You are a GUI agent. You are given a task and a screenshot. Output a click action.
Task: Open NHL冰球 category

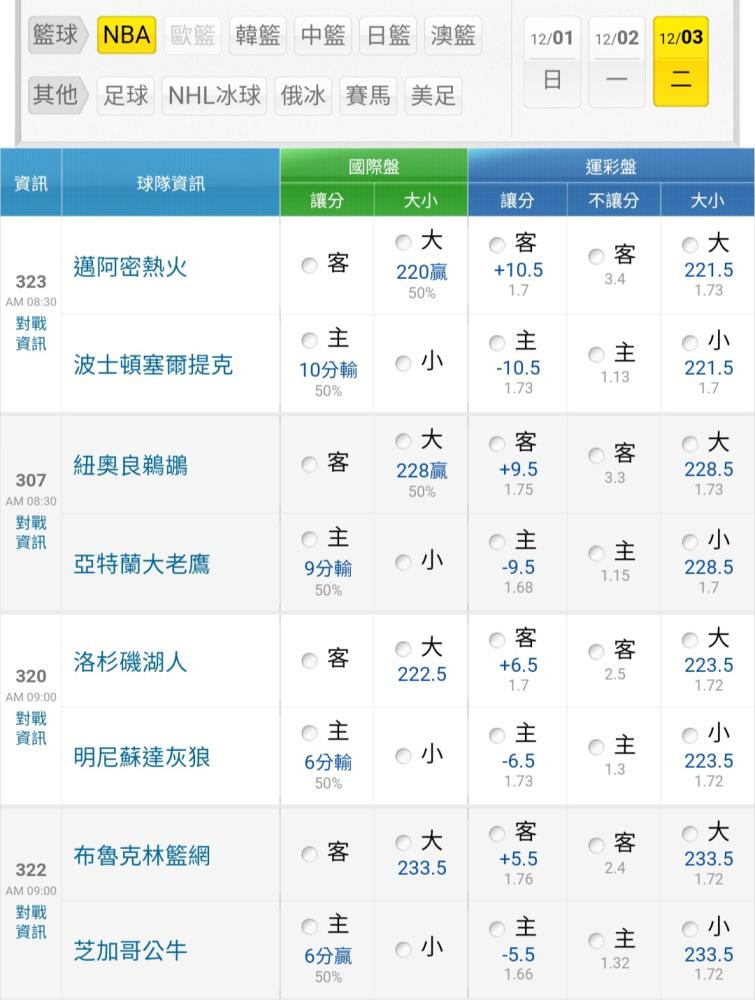coord(214,96)
